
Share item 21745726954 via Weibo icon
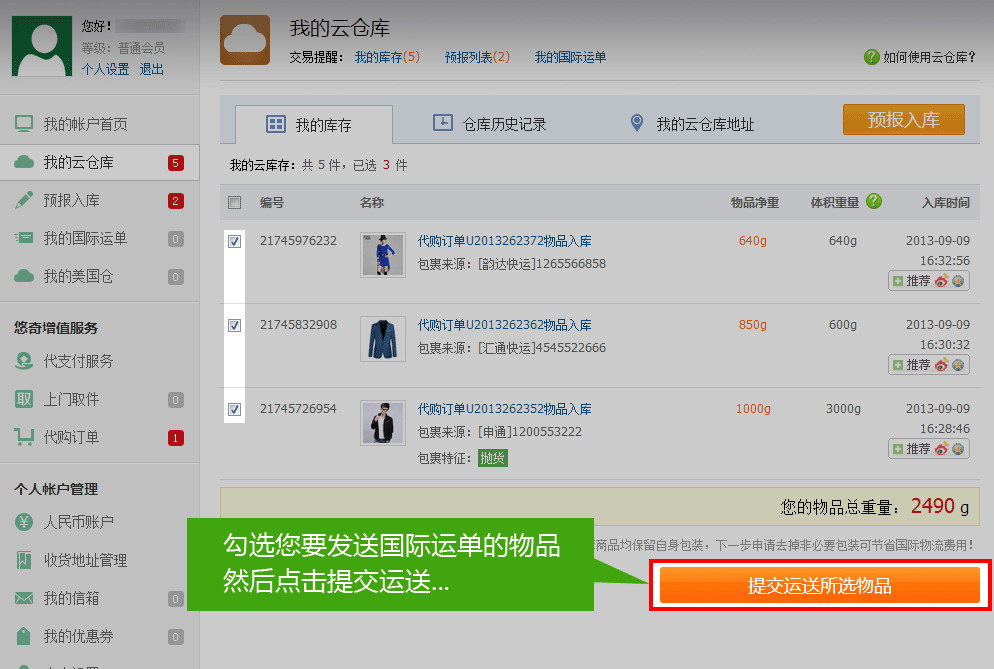(x=942, y=449)
